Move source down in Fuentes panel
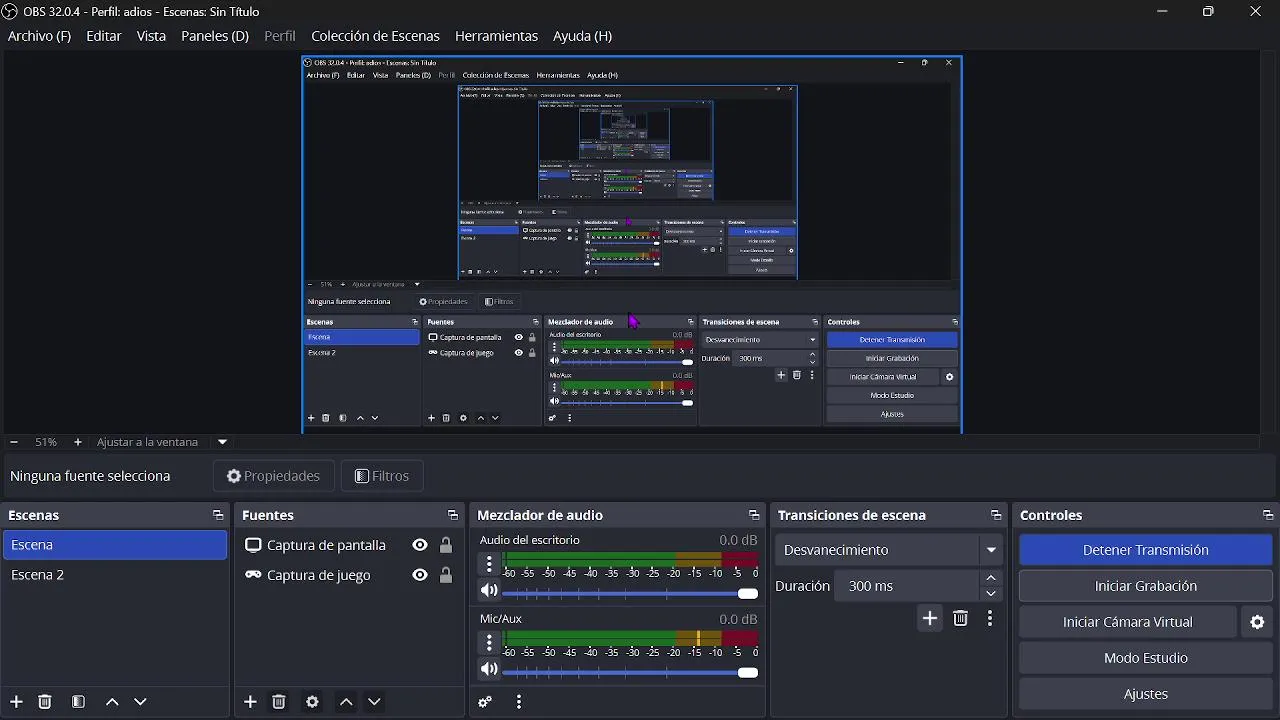This screenshot has height=720, width=1280. pyautogui.click(x=374, y=702)
